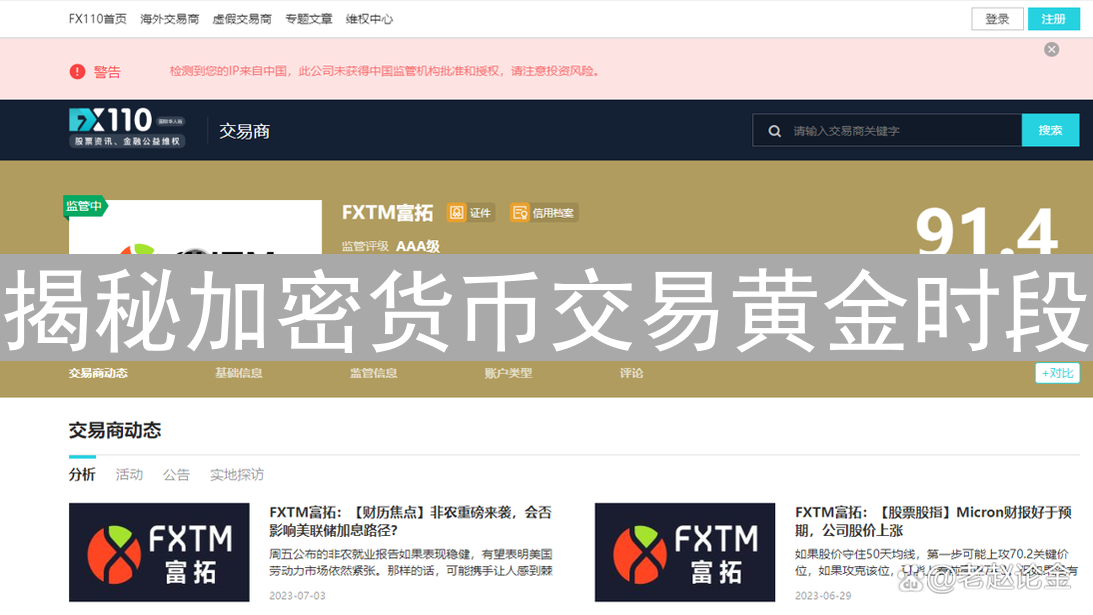Viewport: 1093px width, 615px height.
Task: Switch to 评论 tab
Action: point(632,373)
